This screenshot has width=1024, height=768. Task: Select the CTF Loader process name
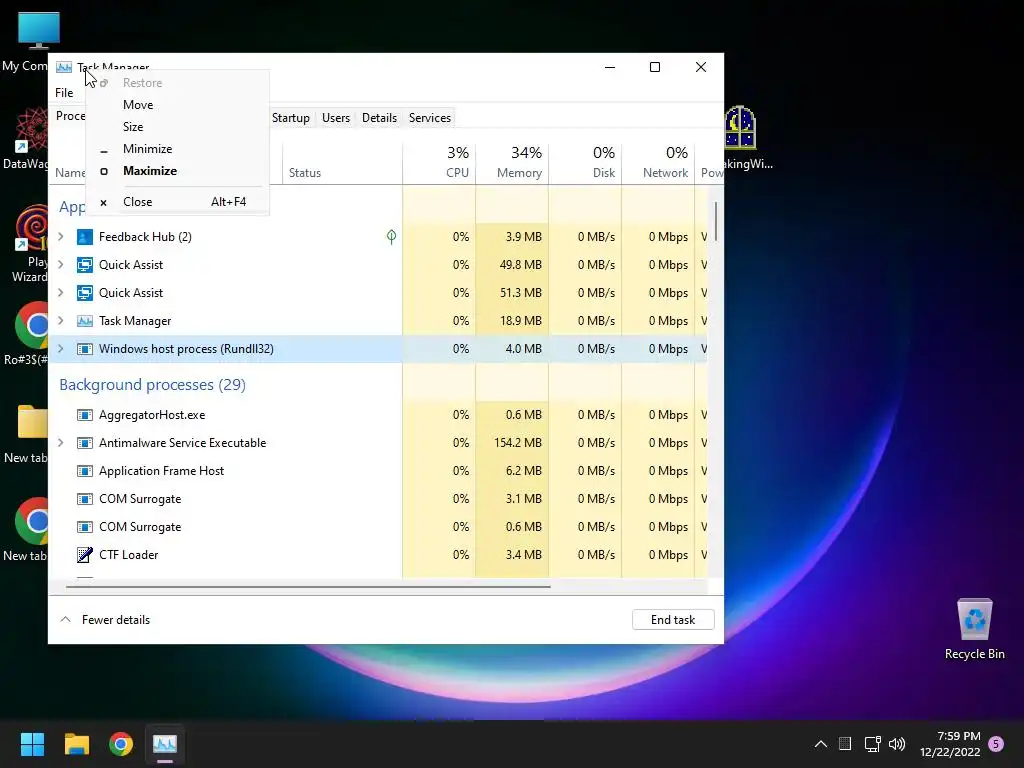(x=129, y=554)
